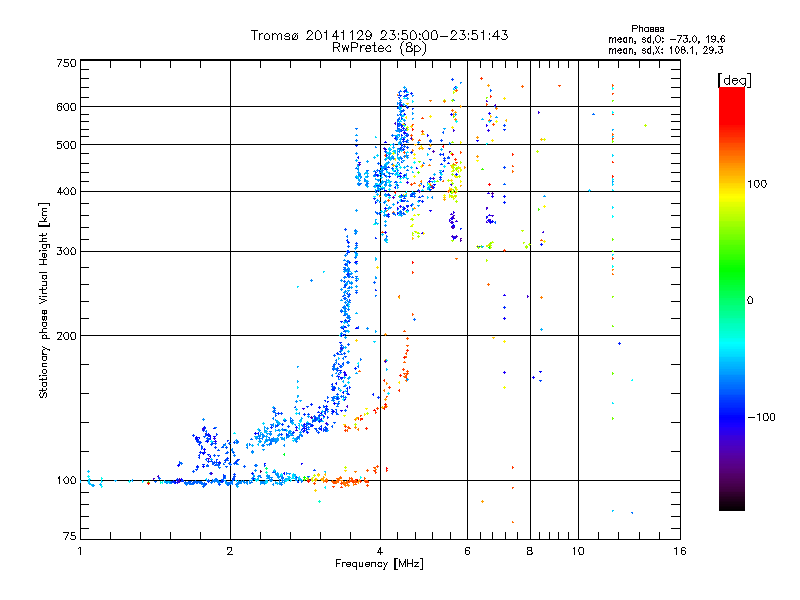Click the '500' y-axis tick label
Viewport: 800px width, 600px height.
point(66,145)
